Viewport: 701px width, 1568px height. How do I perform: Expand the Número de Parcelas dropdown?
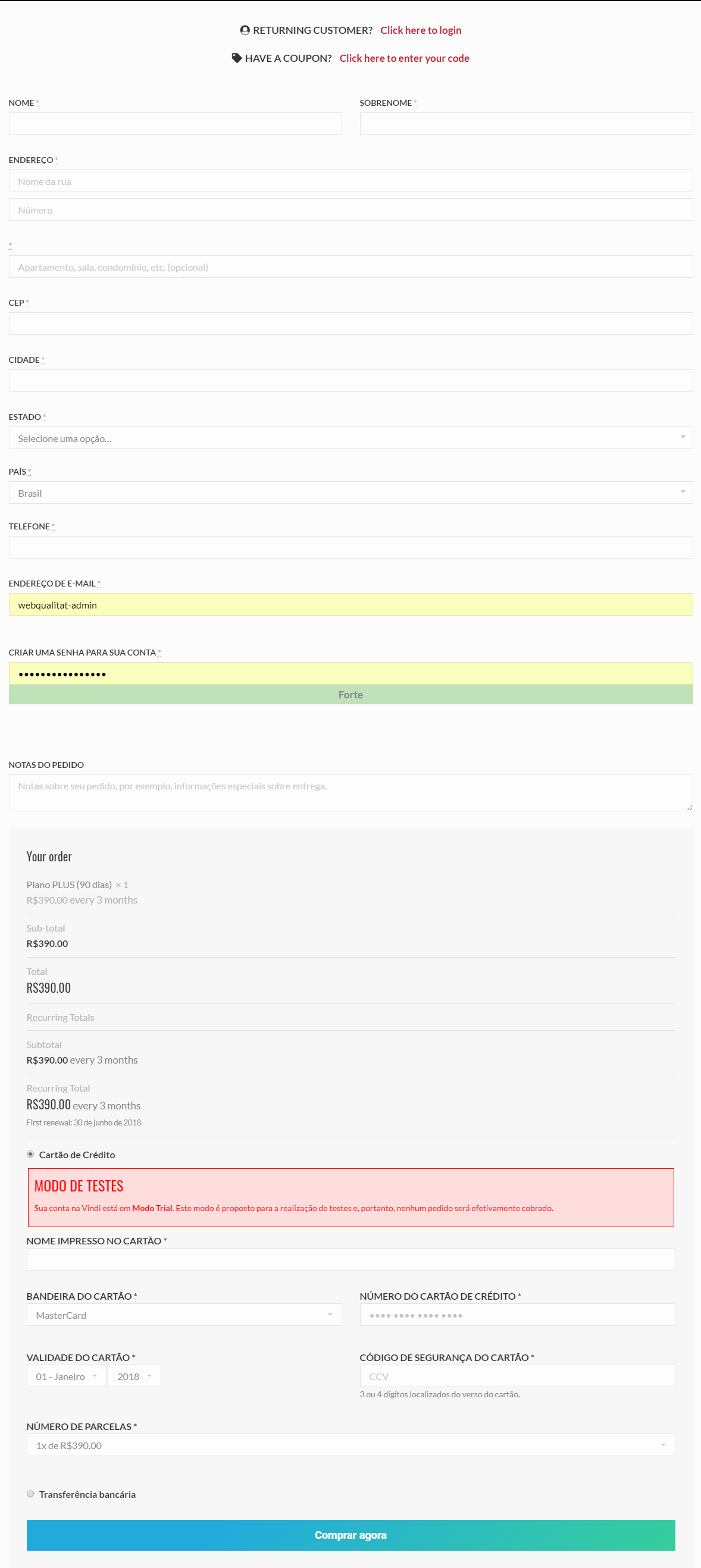coord(350,1445)
